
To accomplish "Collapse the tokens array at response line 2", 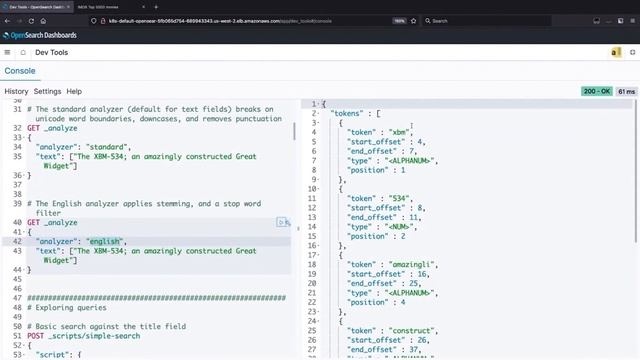I will [x=318, y=113].
